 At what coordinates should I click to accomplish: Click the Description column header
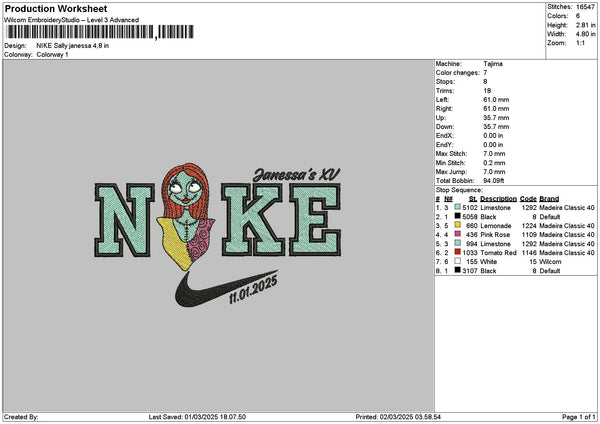click(498, 199)
